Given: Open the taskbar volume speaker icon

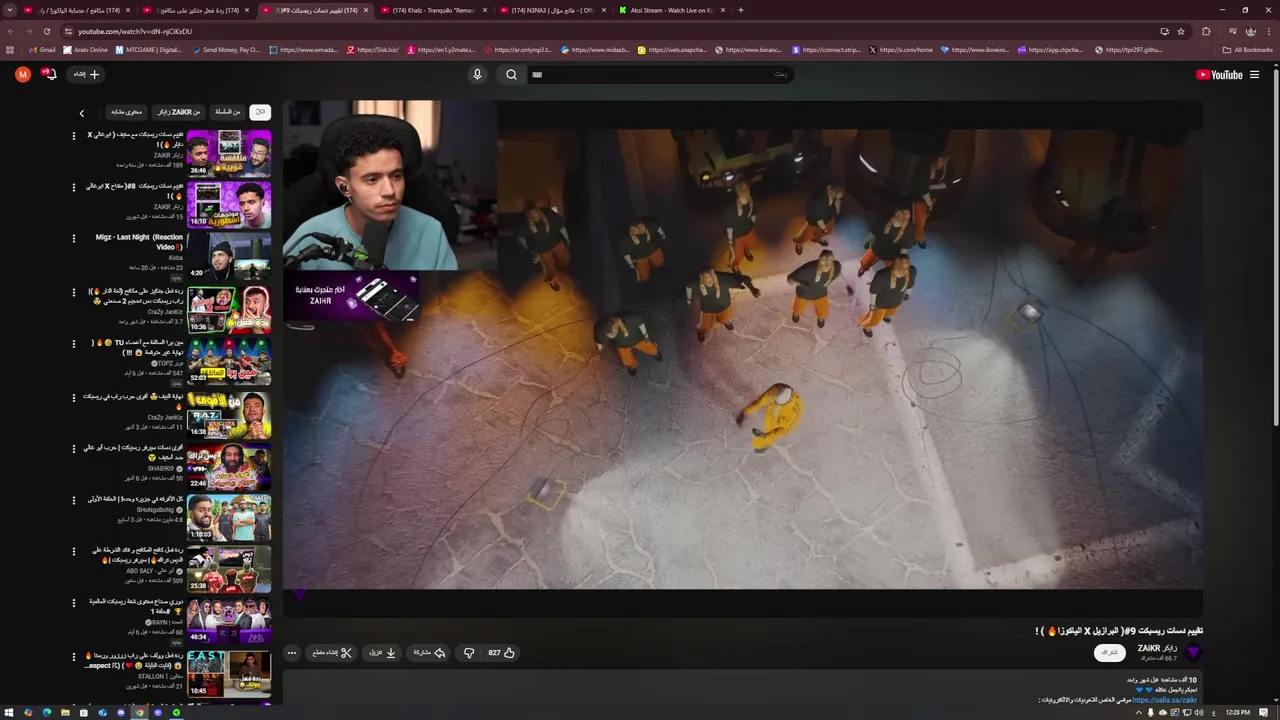Looking at the screenshot, I should 1199,712.
